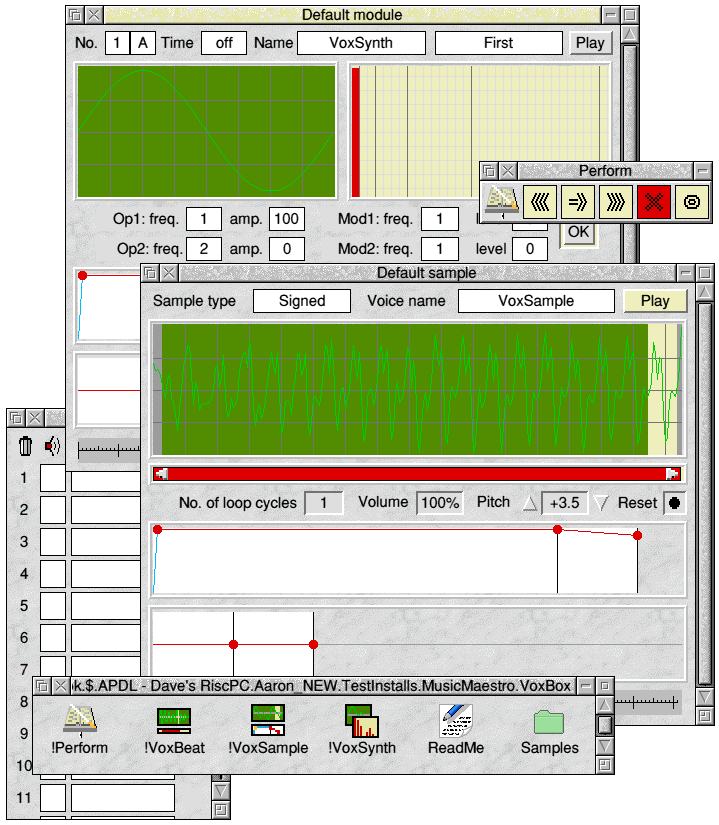Click the trash bin icon in voice list window
719x825 pixels.
25,446
